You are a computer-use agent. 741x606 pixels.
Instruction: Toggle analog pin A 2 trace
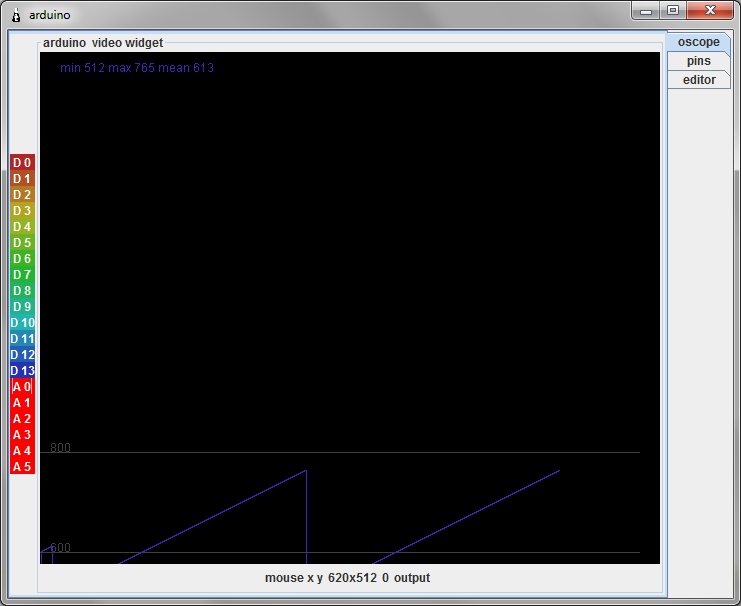[22, 419]
